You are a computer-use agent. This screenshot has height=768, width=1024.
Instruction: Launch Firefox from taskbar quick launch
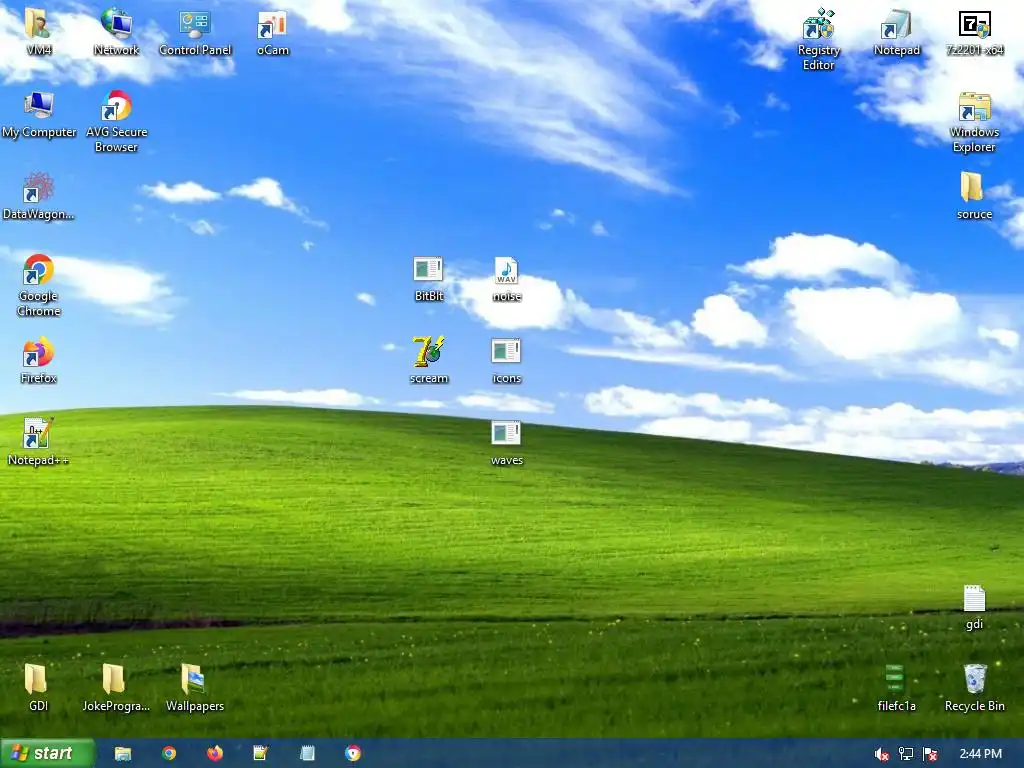tap(214, 754)
